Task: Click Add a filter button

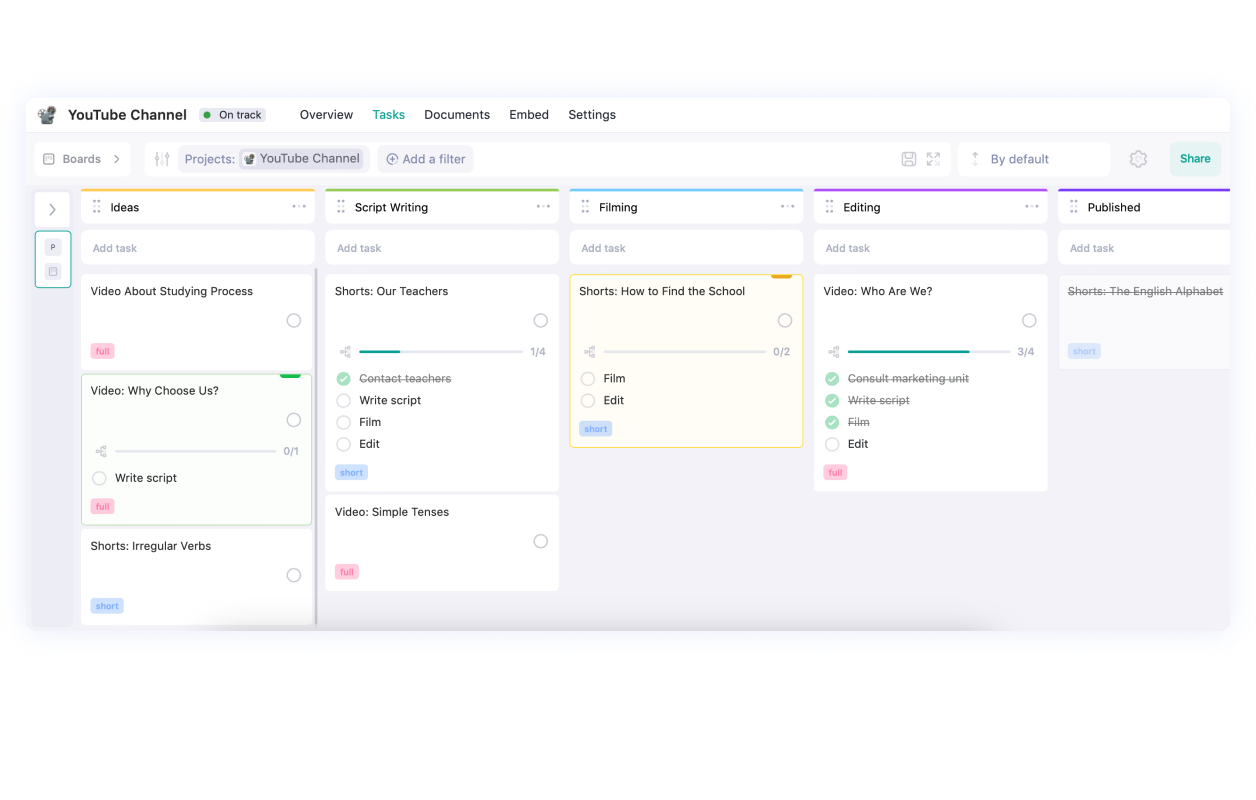Action: [426, 159]
